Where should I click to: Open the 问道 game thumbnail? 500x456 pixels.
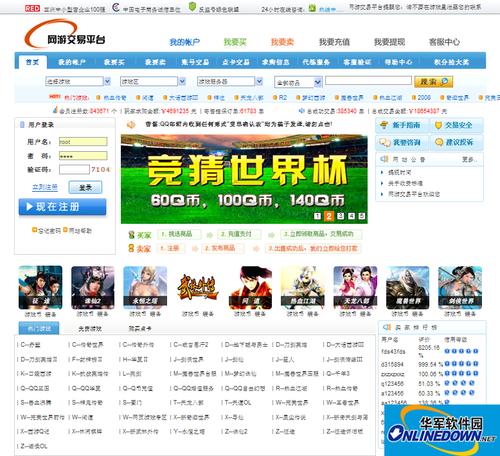(250, 287)
